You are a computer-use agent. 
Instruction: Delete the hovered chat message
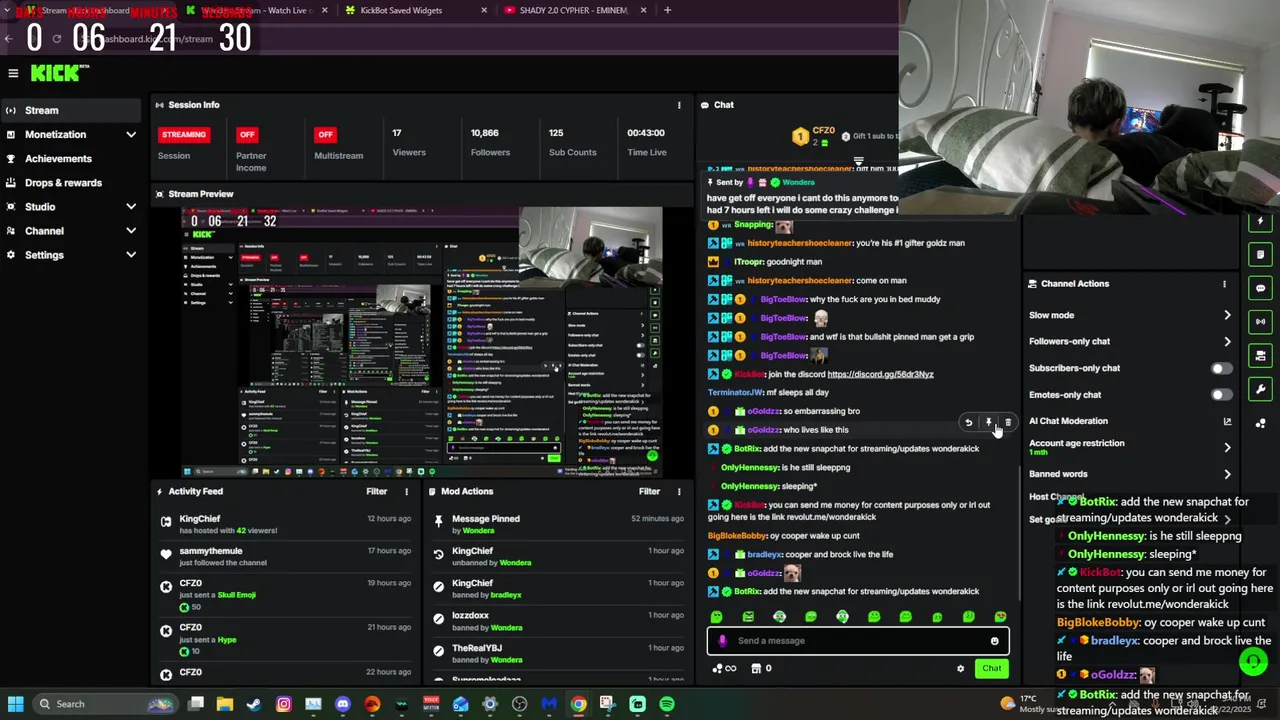[1007, 423]
